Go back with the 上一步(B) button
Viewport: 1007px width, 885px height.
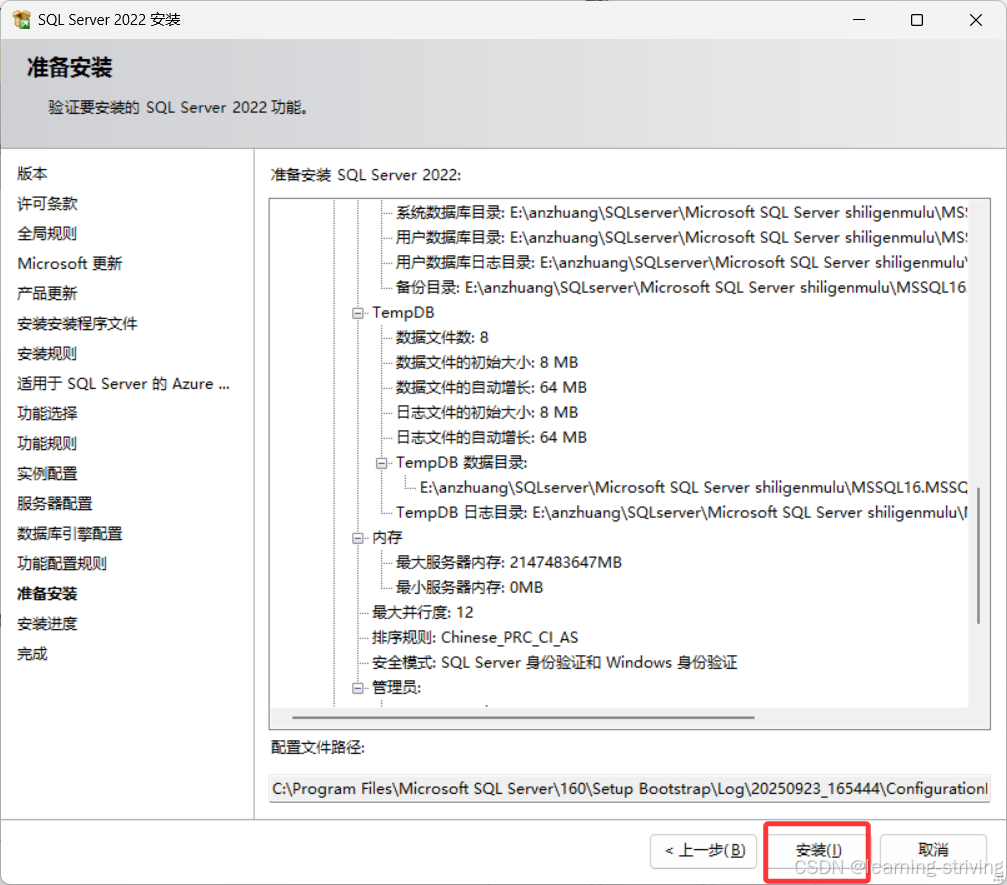[704, 850]
